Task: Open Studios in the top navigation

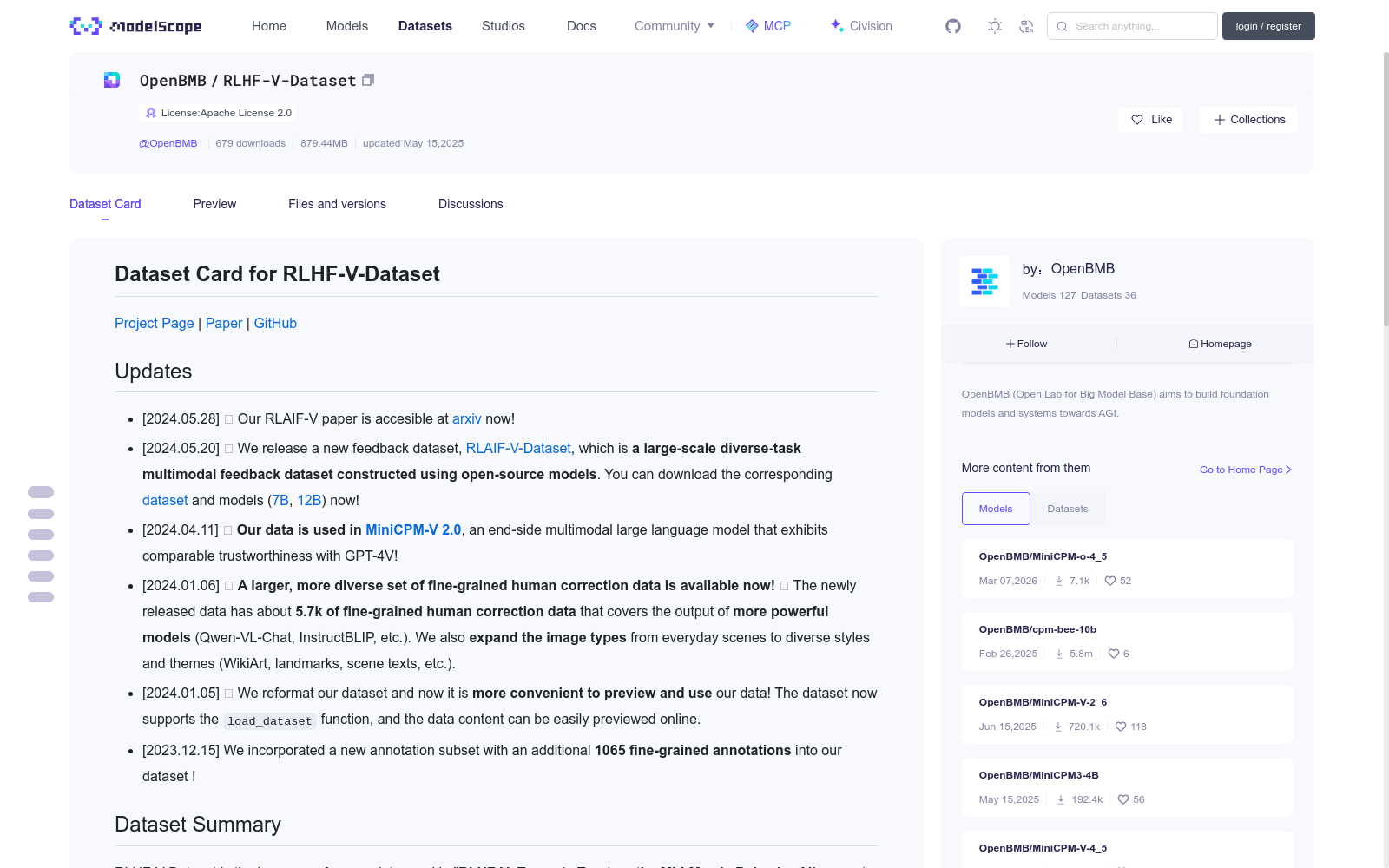Action: coord(504,26)
